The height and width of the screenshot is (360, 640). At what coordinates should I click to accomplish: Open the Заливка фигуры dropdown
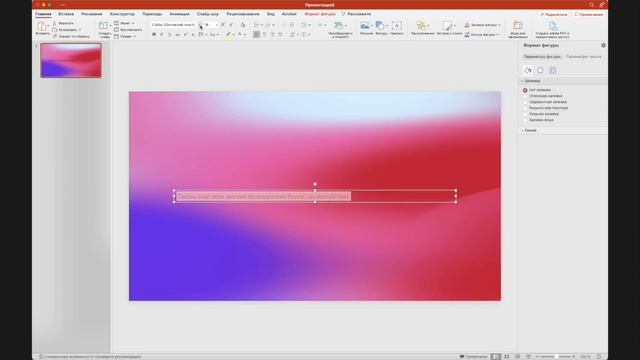(x=482, y=25)
